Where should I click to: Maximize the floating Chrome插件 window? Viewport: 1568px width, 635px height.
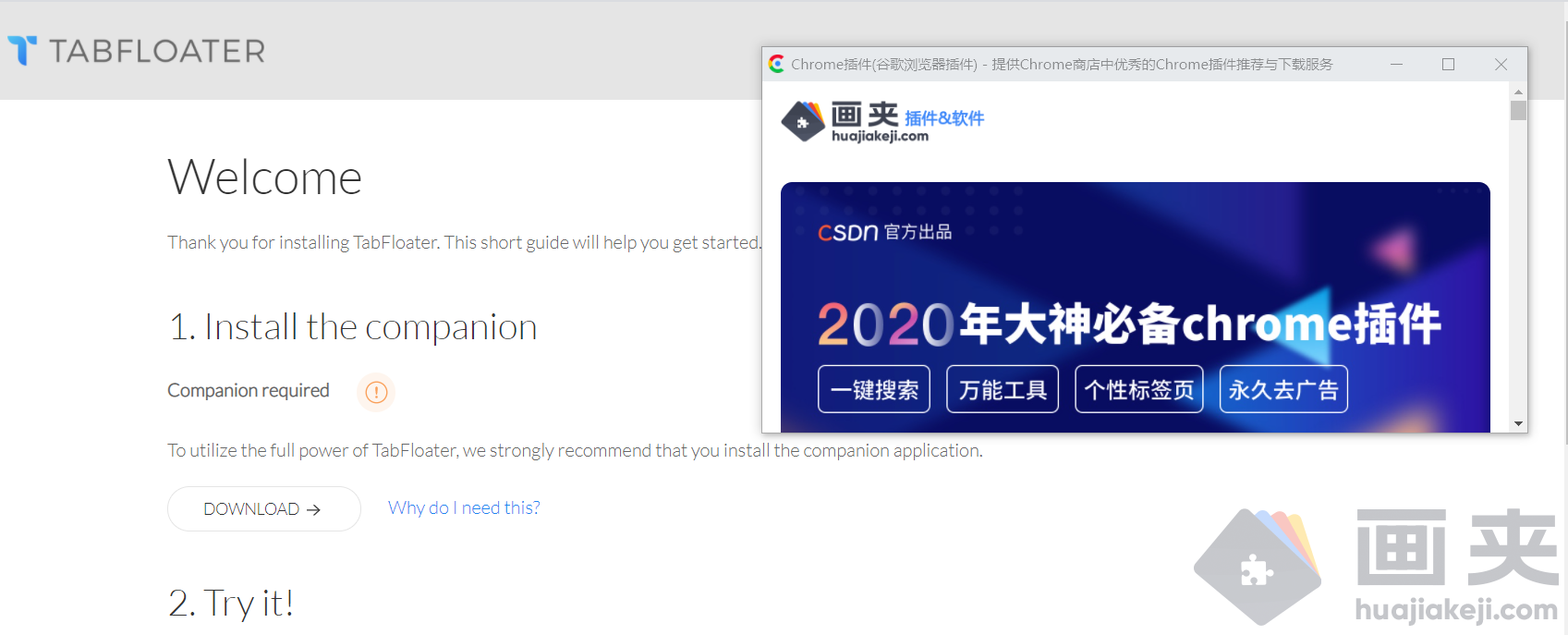[x=1448, y=64]
